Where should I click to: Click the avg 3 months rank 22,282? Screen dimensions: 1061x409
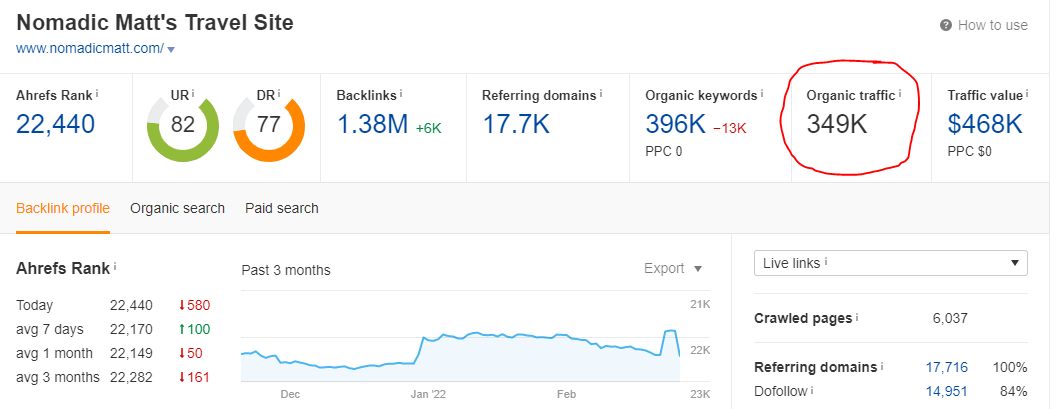(131, 377)
